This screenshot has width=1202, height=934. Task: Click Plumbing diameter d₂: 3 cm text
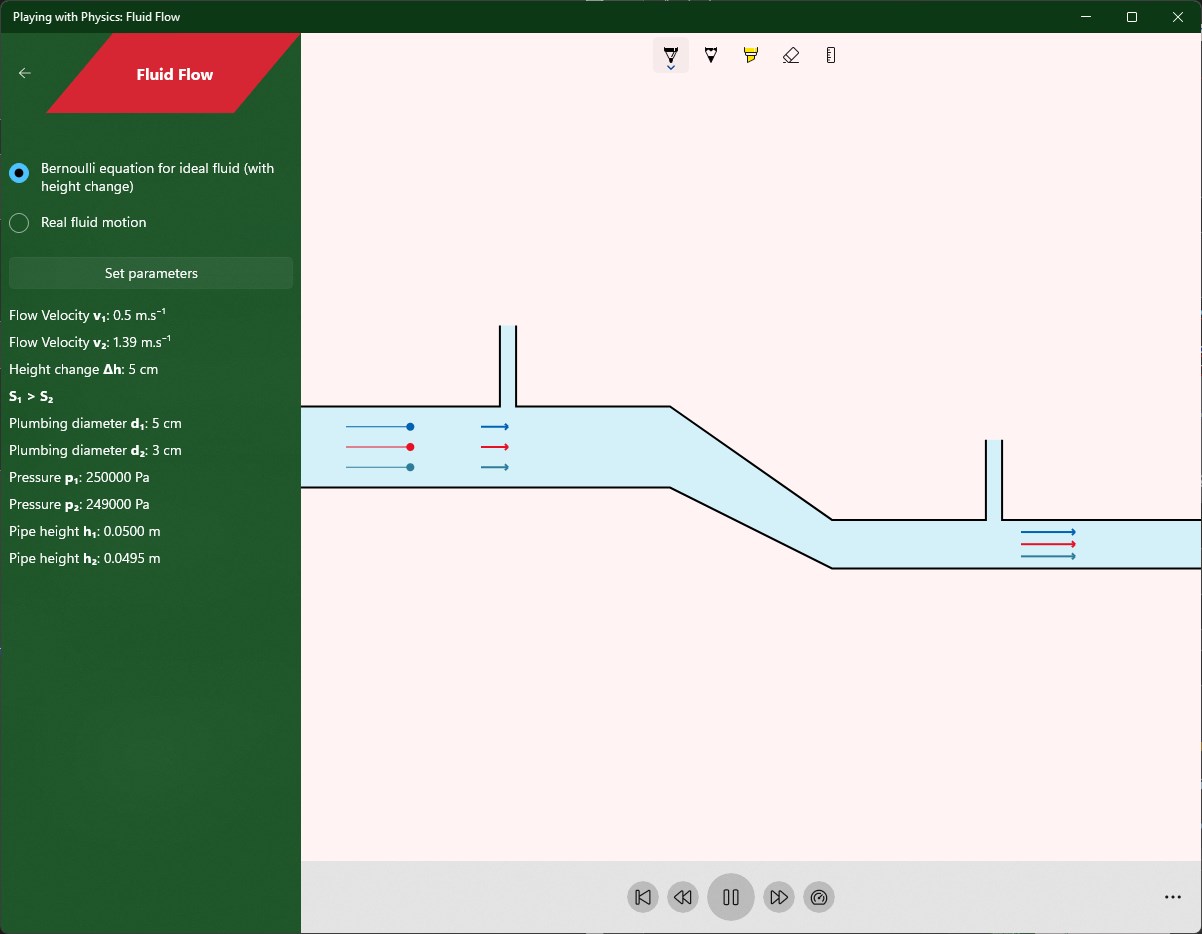(95, 450)
